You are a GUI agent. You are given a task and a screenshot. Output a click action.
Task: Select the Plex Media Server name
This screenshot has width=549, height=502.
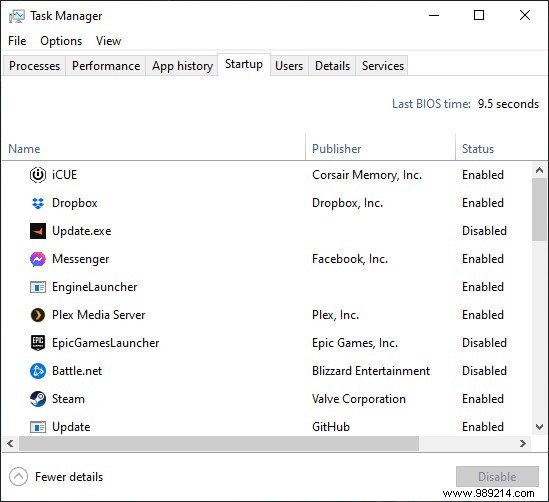coord(98,315)
